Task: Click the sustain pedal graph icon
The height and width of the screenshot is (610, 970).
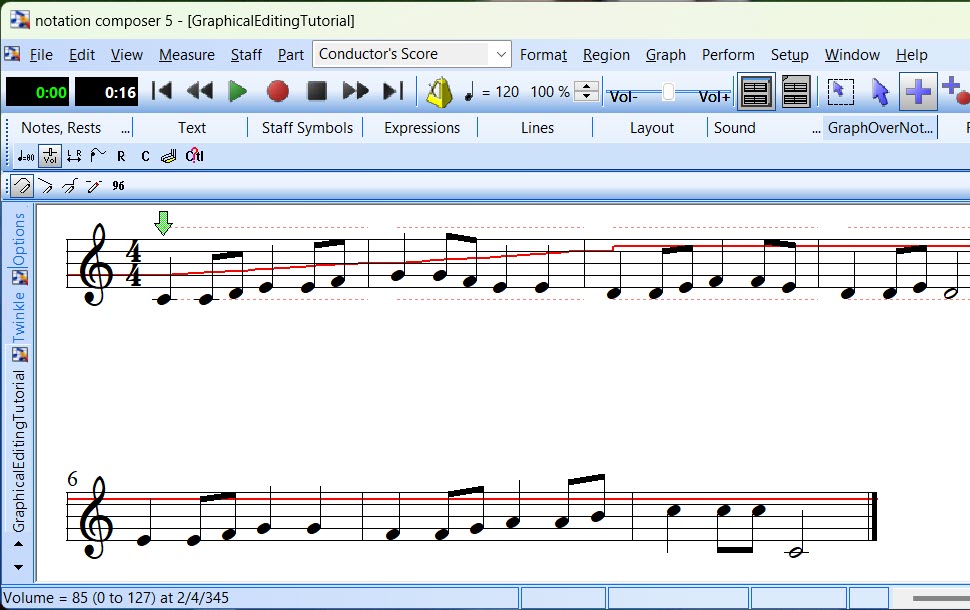Action: tap(169, 156)
